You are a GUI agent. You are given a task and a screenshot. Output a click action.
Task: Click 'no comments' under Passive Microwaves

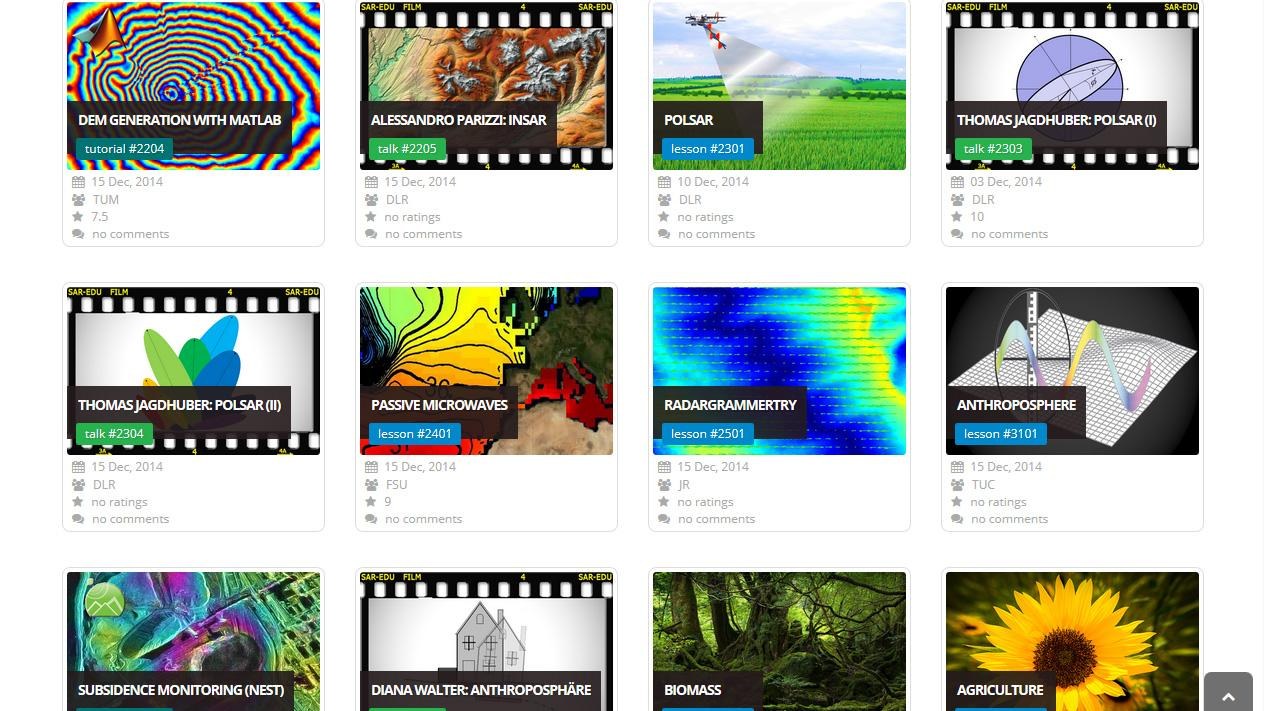click(423, 519)
